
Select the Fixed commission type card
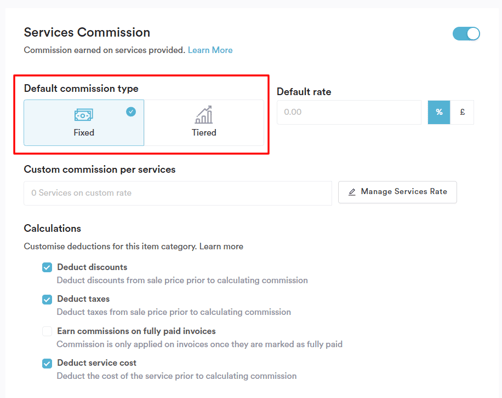tap(84, 122)
